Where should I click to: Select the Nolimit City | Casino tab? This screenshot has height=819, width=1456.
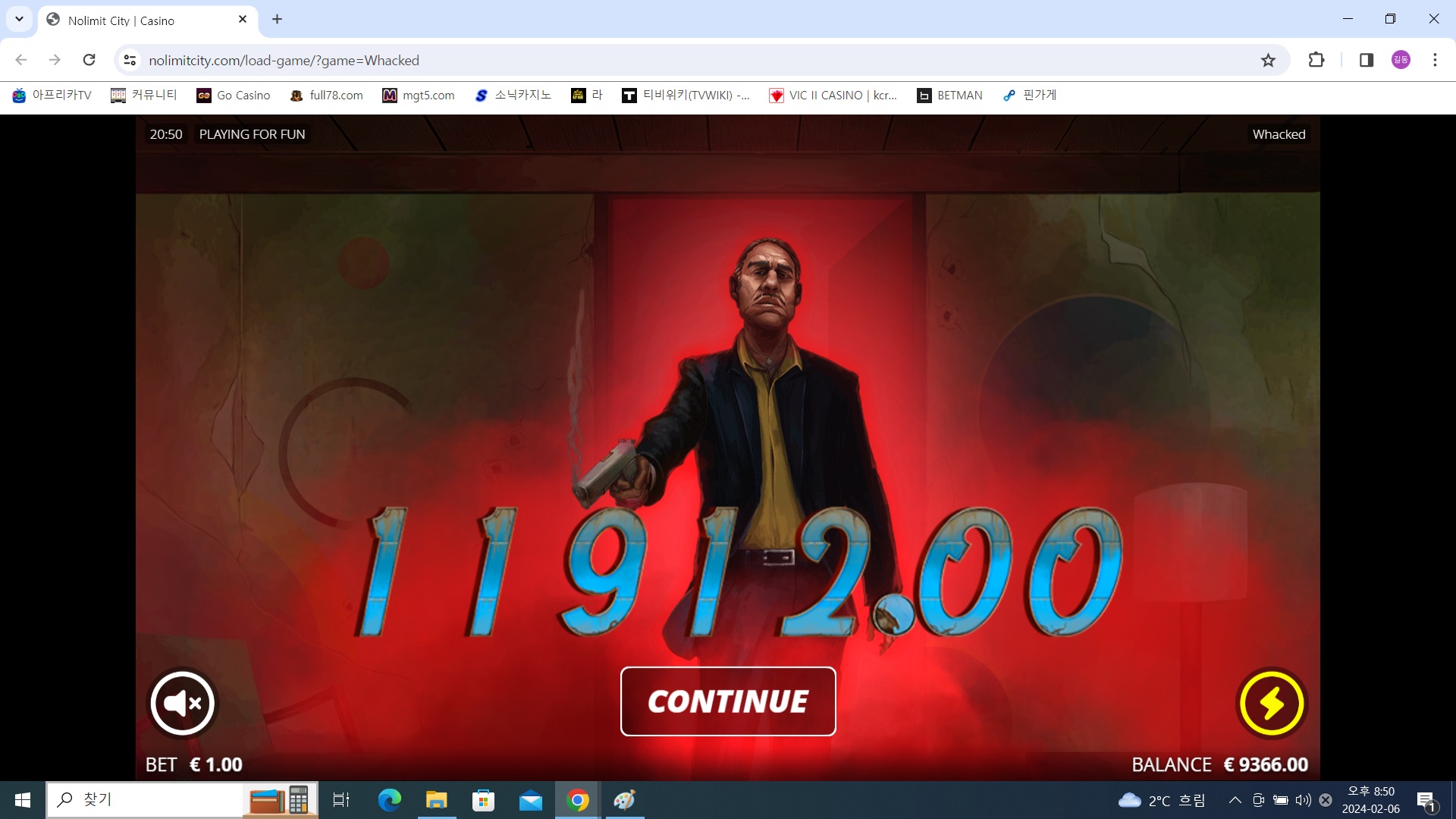(x=148, y=20)
